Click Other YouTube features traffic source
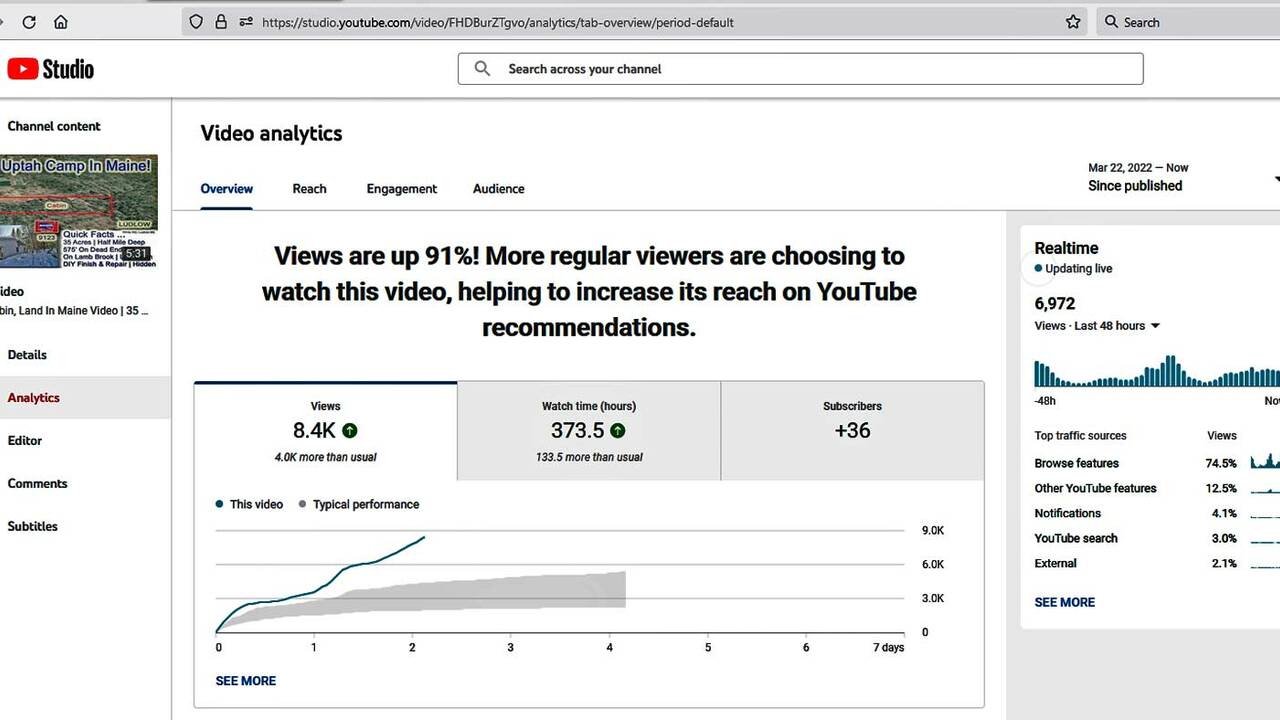1280x720 pixels. (x=1157, y=488)
